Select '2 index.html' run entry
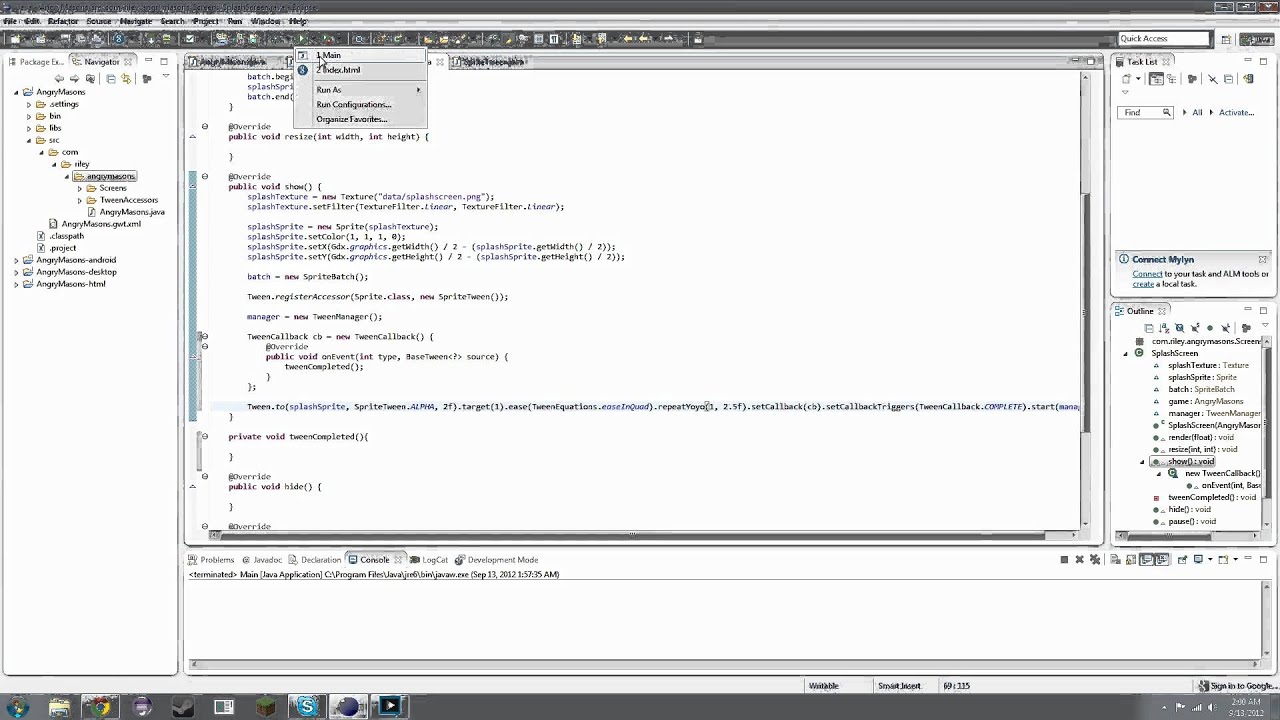The image size is (1280, 720). [x=359, y=70]
